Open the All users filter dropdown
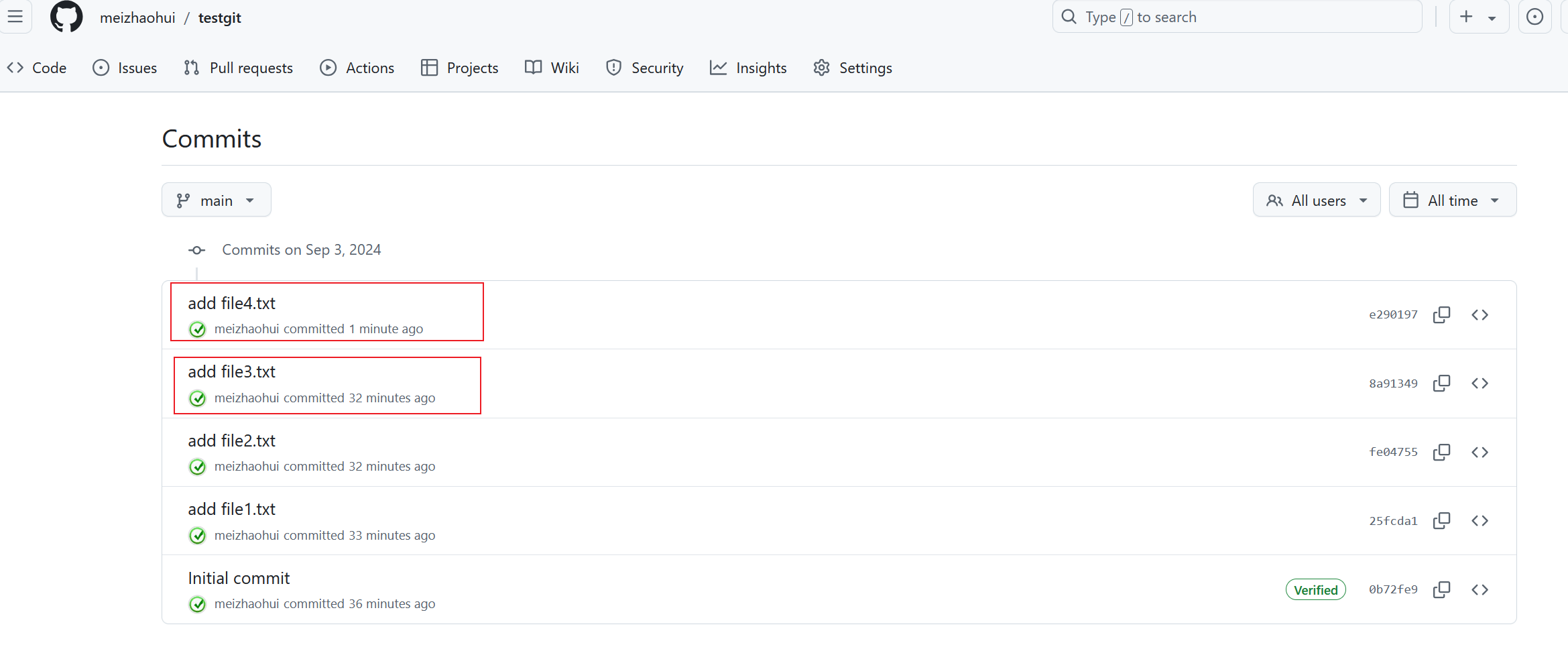The width and height of the screenshot is (1568, 647). coord(1316,200)
